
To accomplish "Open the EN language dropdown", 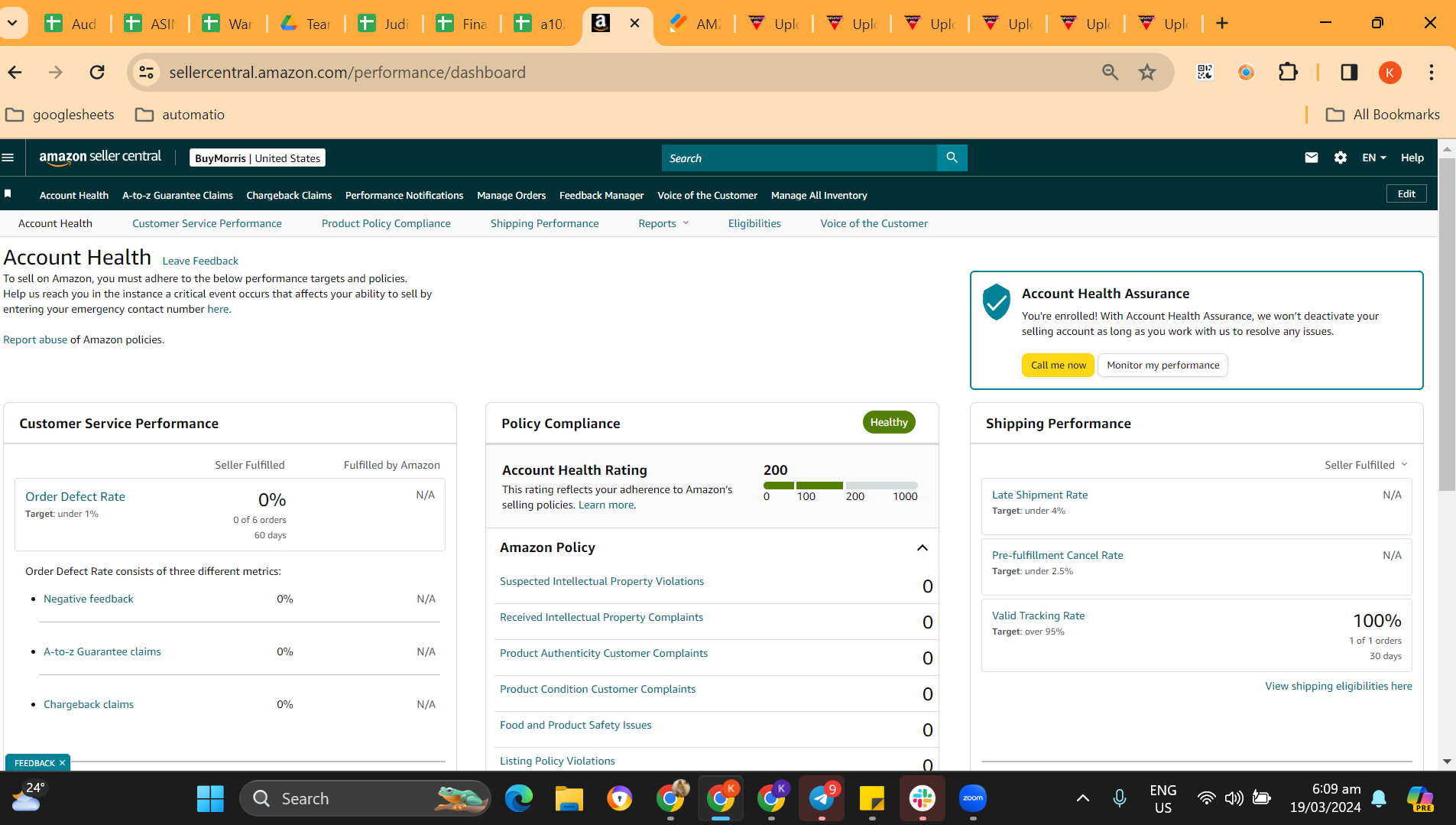I will [1373, 158].
